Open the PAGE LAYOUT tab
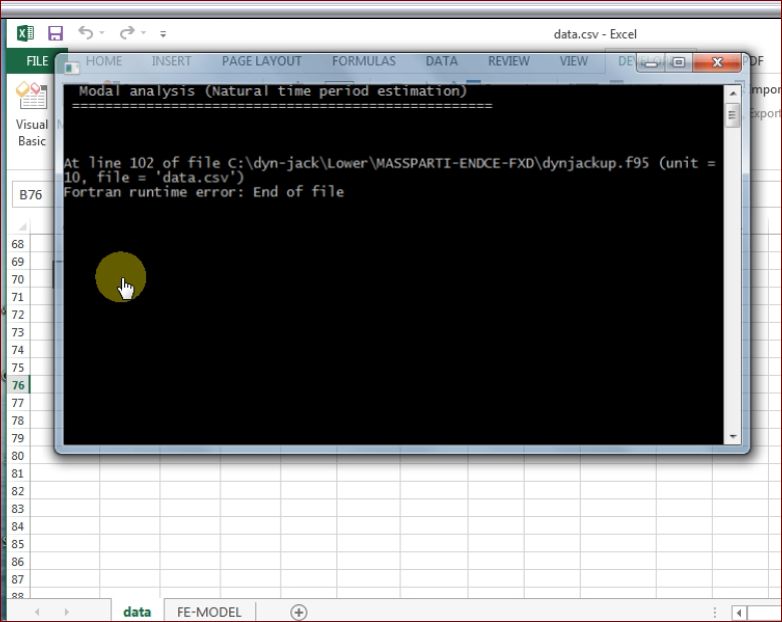 point(262,61)
